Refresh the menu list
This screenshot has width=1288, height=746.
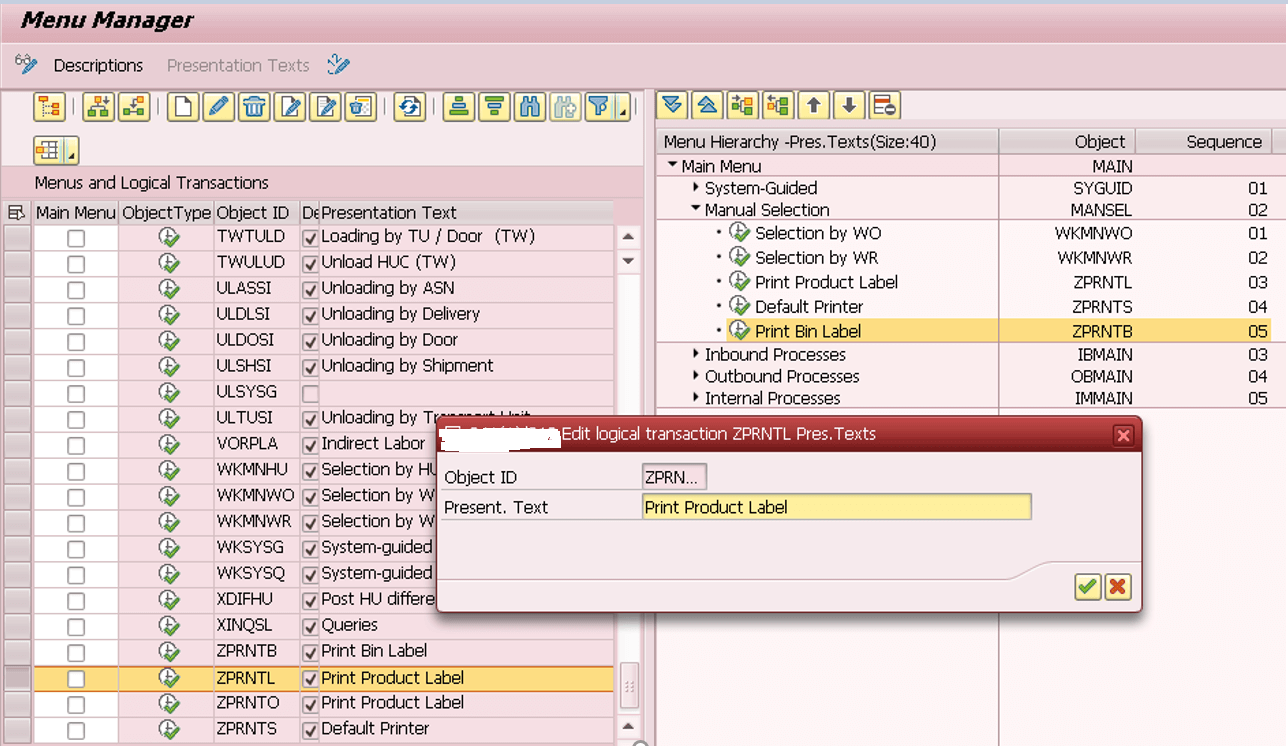409,107
